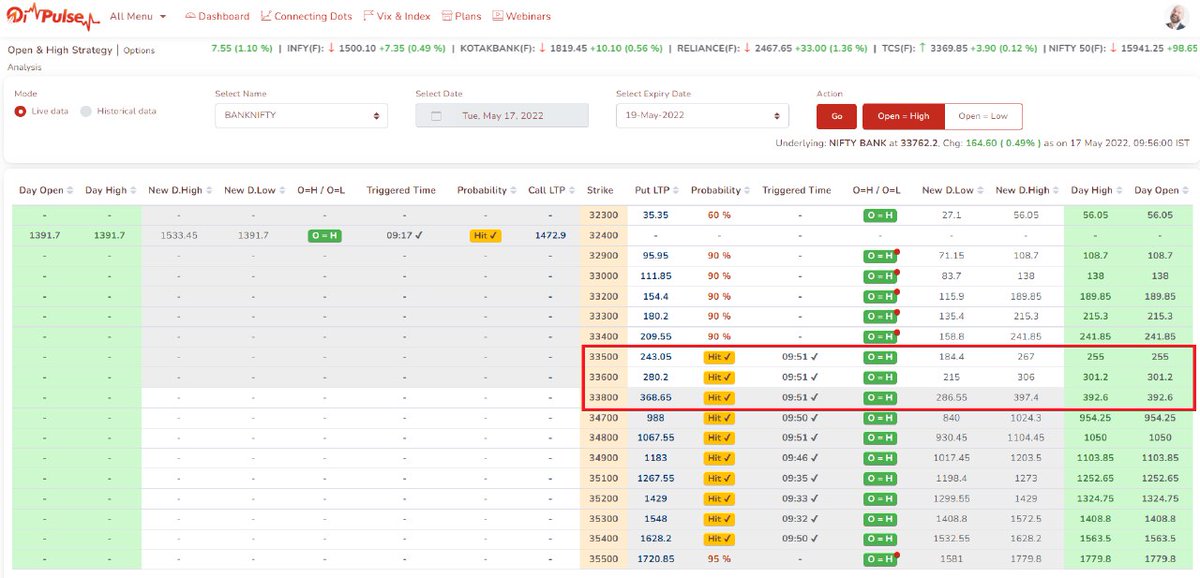This screenshot has height=578, width=1200.
Task: Click the Strike column header
Action: point(601,190)
